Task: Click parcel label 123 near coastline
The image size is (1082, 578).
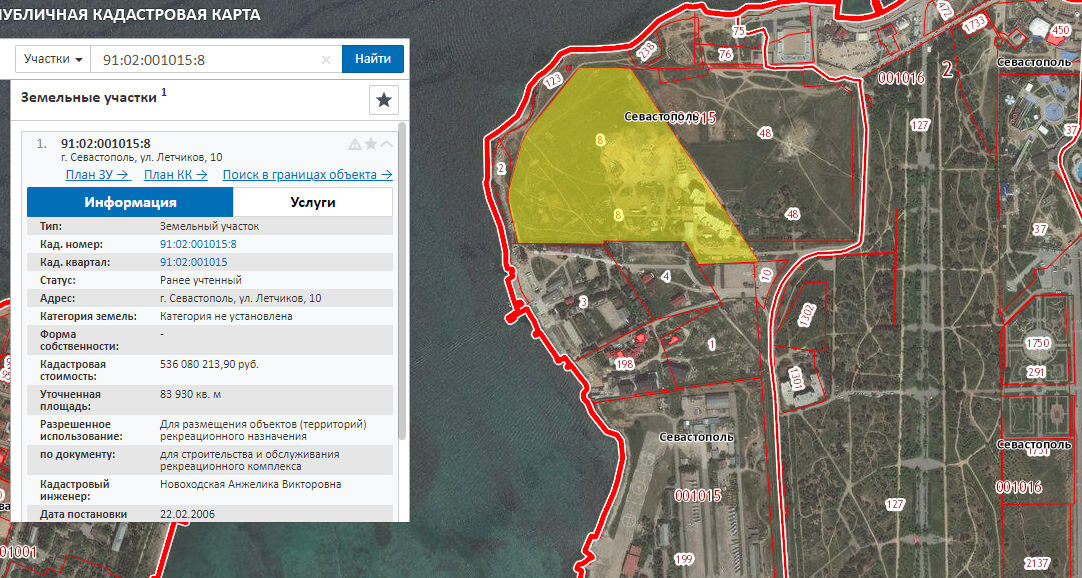Action: (553, 81)
